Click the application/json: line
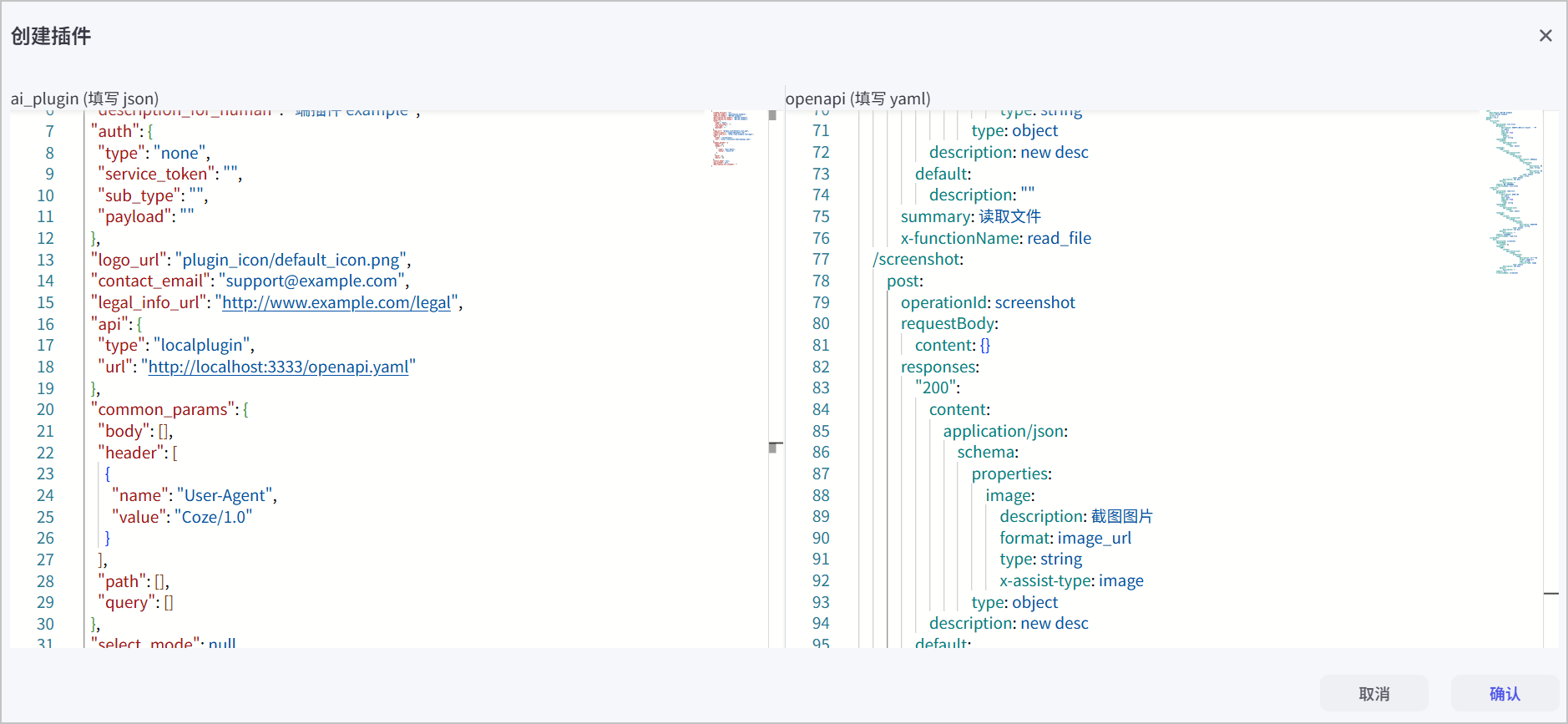Viewport: 1568px width, 724px height. click(x=1005, y=431)
